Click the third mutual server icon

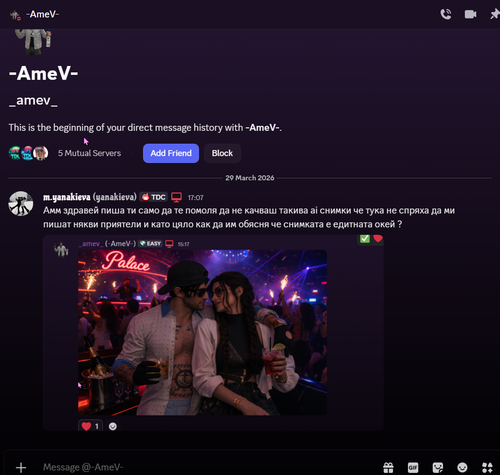pos(41,153)
